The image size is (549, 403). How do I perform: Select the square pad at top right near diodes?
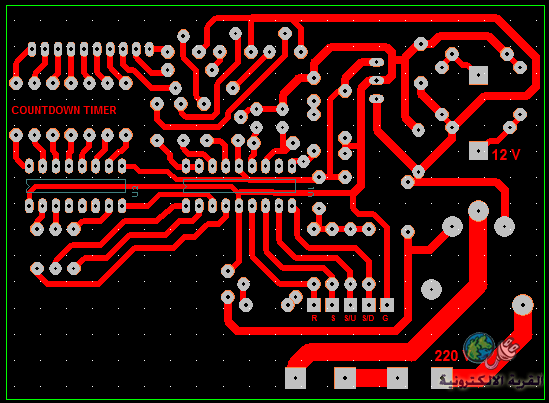click(x=478, y=75)
